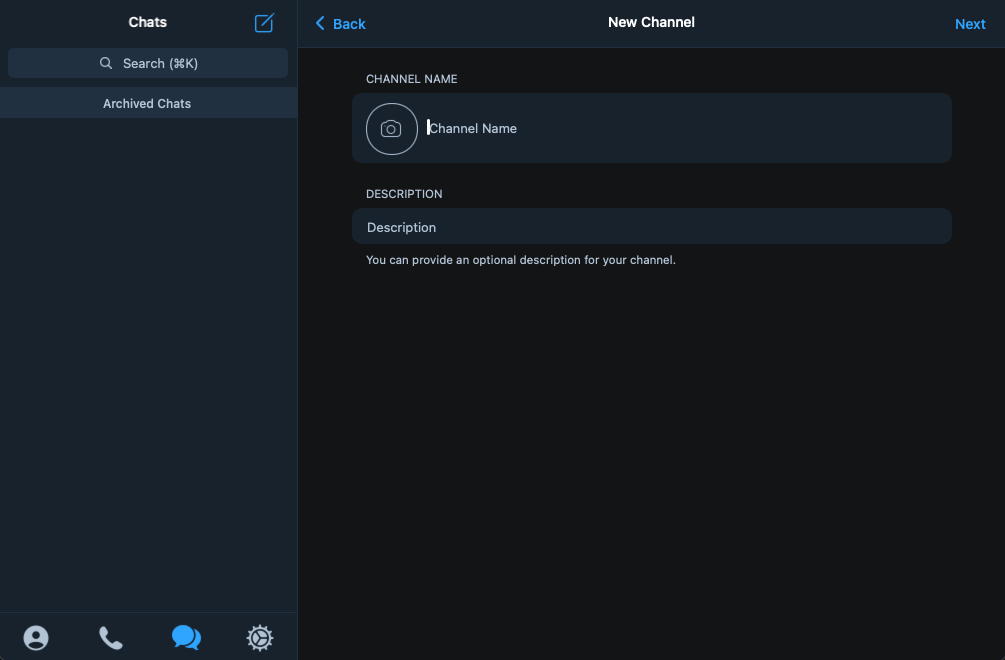Image resolution: width=1005 pixels, height=660 pixels.
Task: Open Calls with the phone icon
Action: [110, 637]
